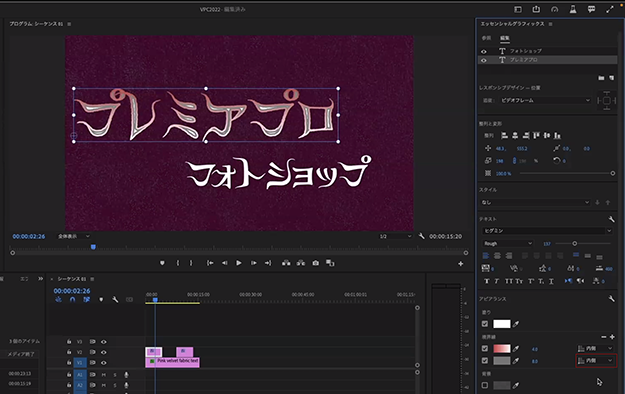Create new layer group folder icon
Screen dimensions: 625x394
601,78
